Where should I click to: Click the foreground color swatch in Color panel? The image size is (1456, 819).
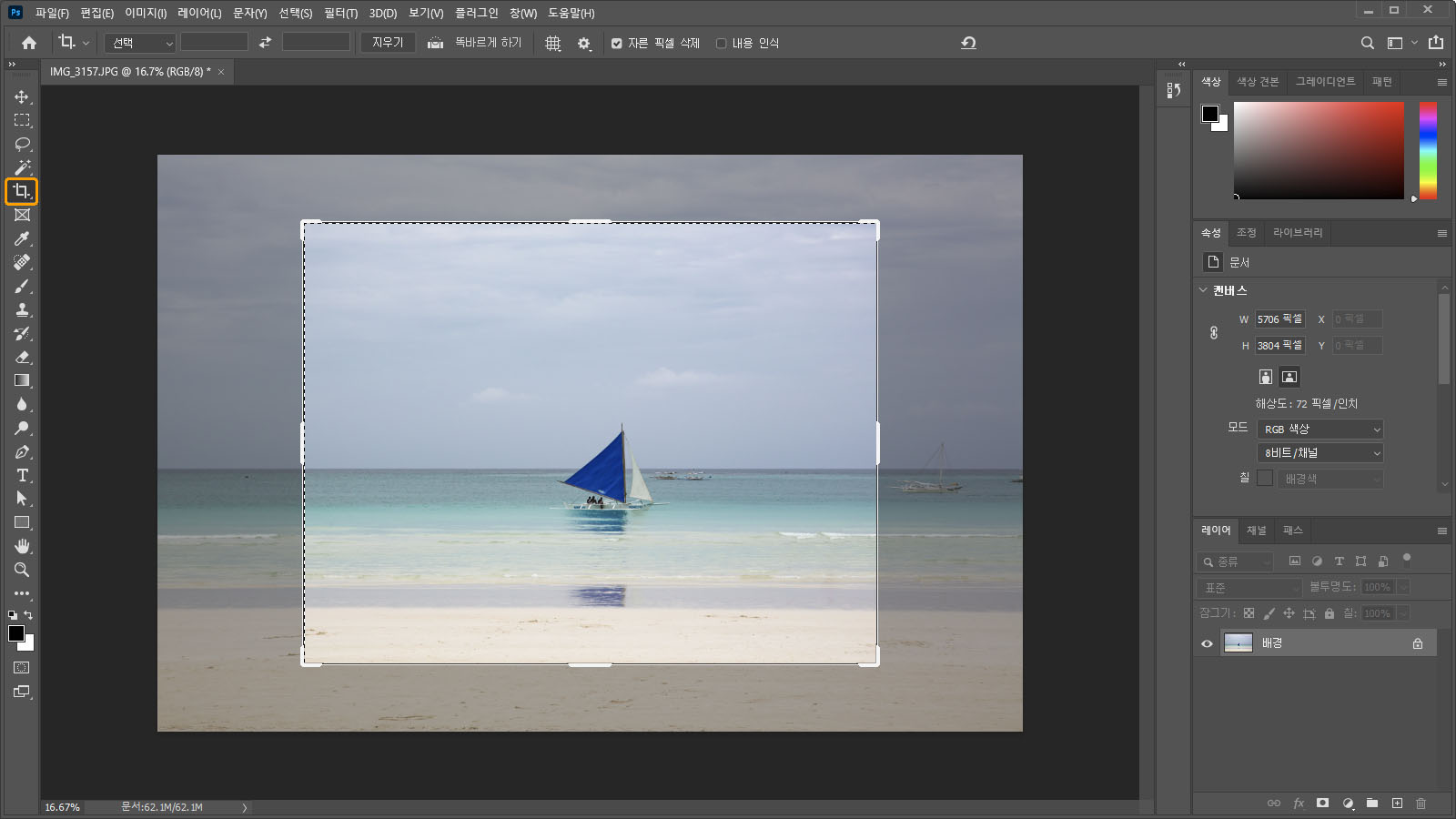(x=1209, y=113)
